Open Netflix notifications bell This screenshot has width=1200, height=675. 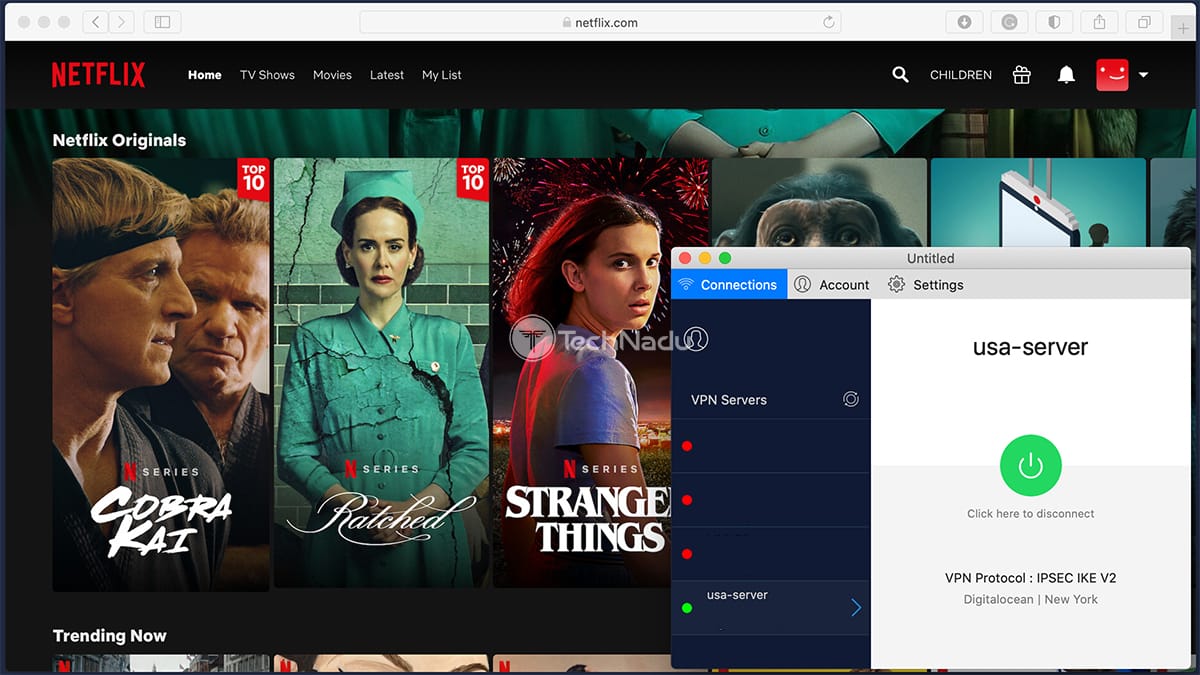click(1067, 75)
